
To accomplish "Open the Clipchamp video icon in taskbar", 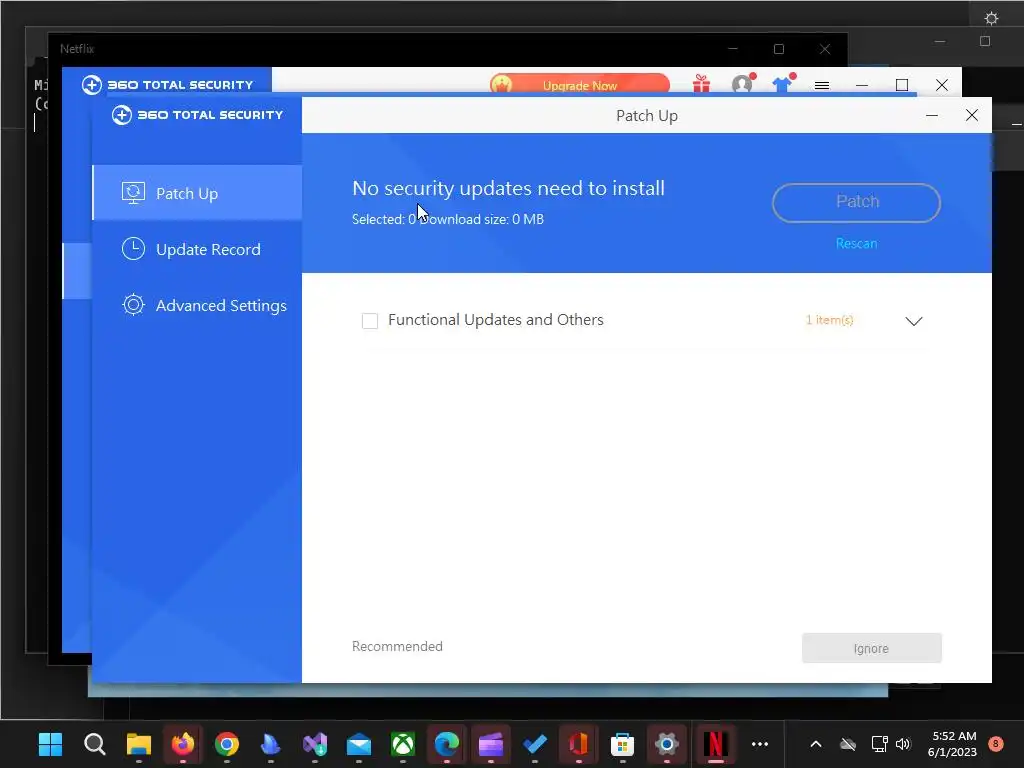I will click(x=490, y=744).
